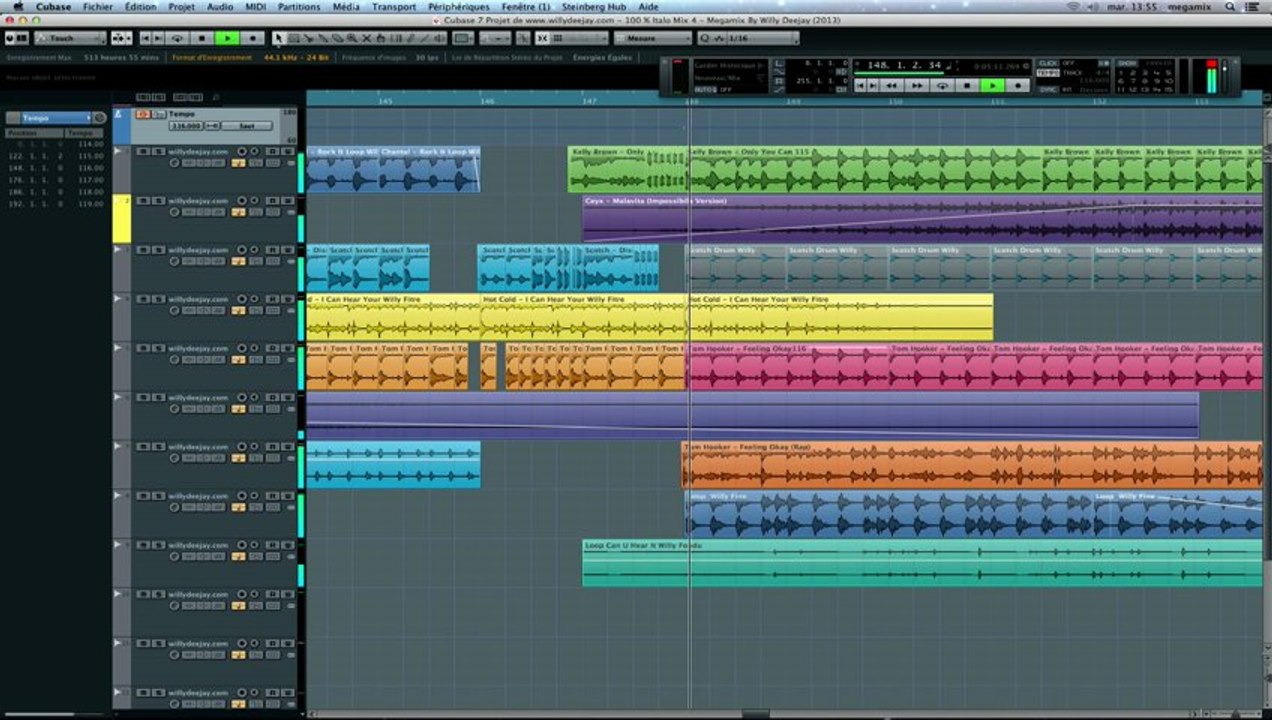Open the Steinberg Hub menu
The height and width of the screenshot is (720, 1272).
coord(594,6)
